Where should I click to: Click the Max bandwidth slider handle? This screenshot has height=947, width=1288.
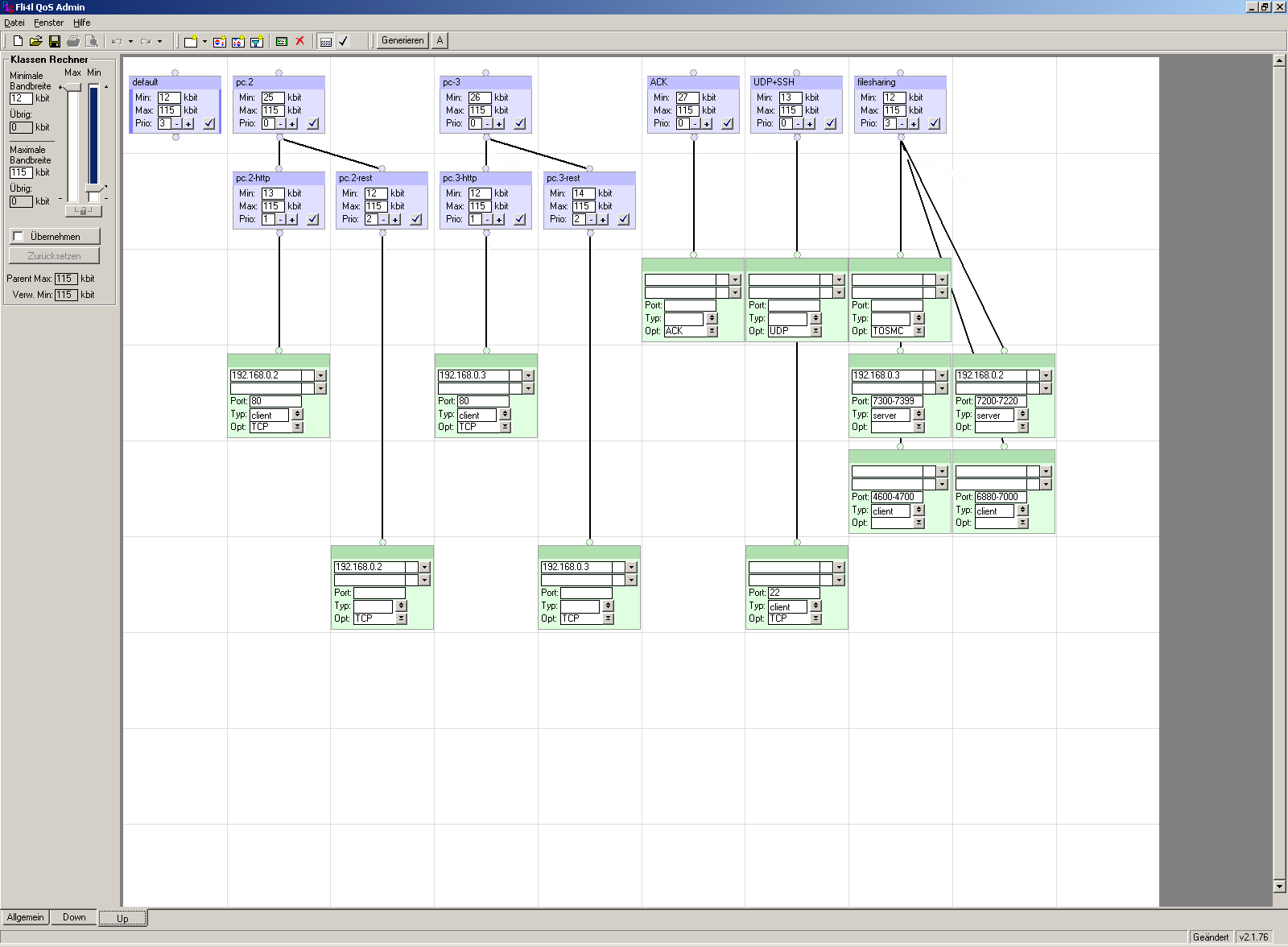click(73, 87)
